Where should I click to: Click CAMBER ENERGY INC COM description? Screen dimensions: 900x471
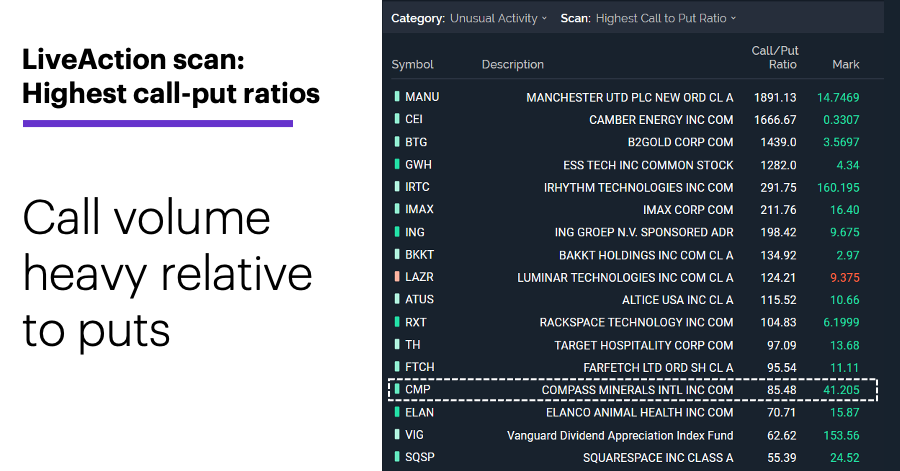661,120
